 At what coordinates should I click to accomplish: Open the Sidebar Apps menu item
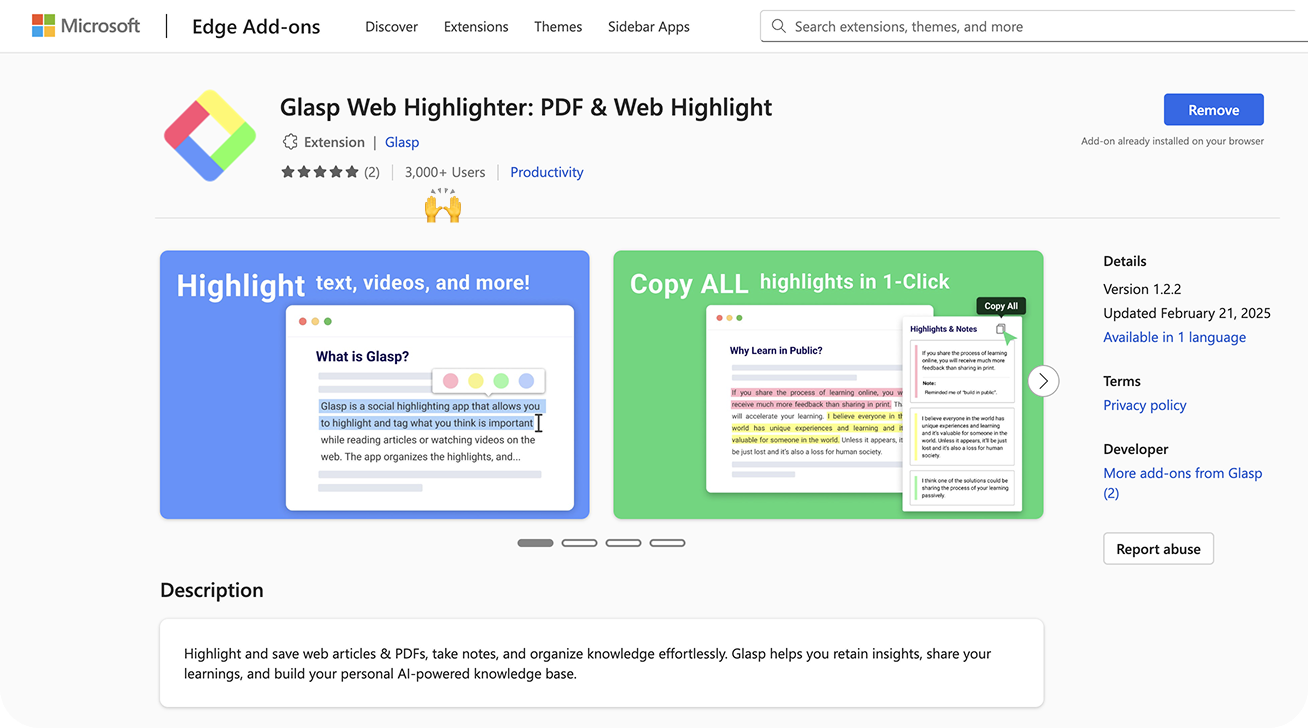coord(649,27)
